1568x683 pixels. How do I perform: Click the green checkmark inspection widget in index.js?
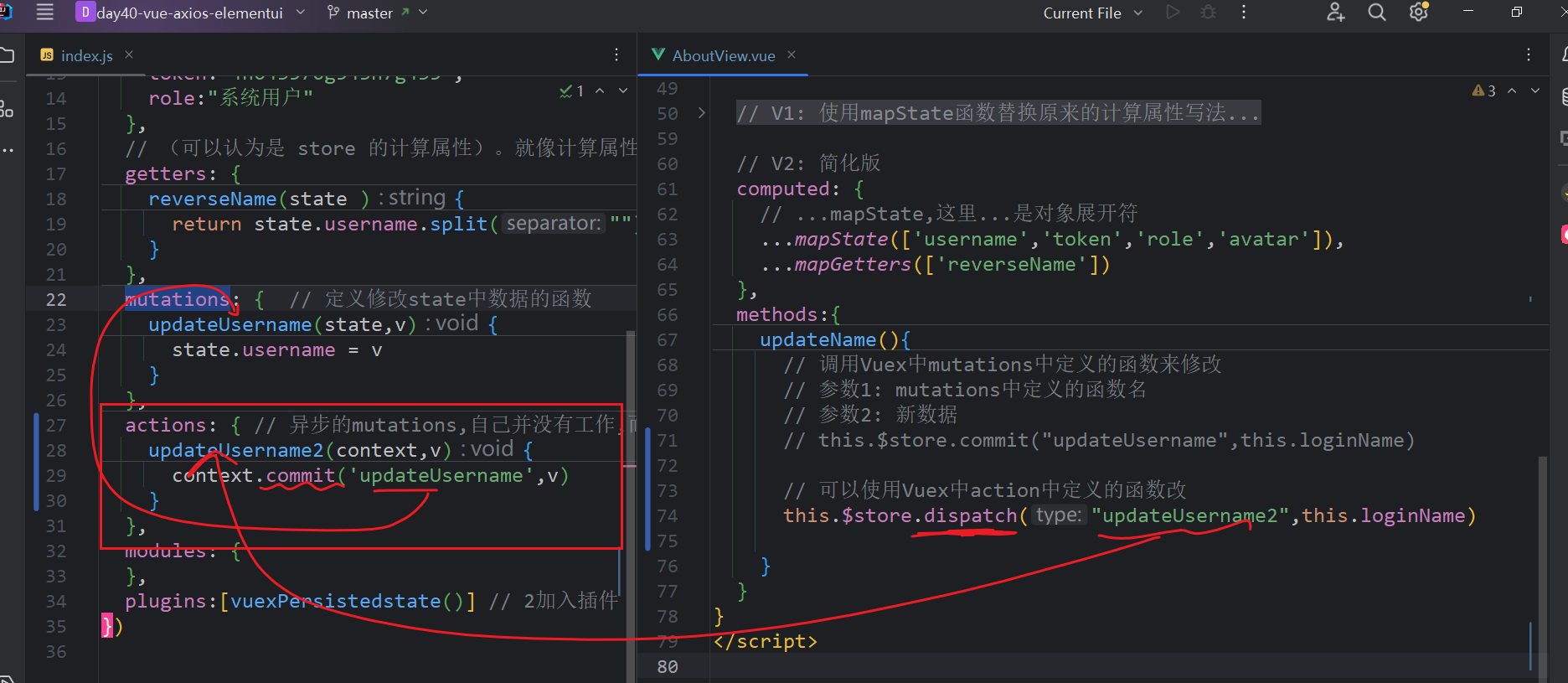(572, 91)
